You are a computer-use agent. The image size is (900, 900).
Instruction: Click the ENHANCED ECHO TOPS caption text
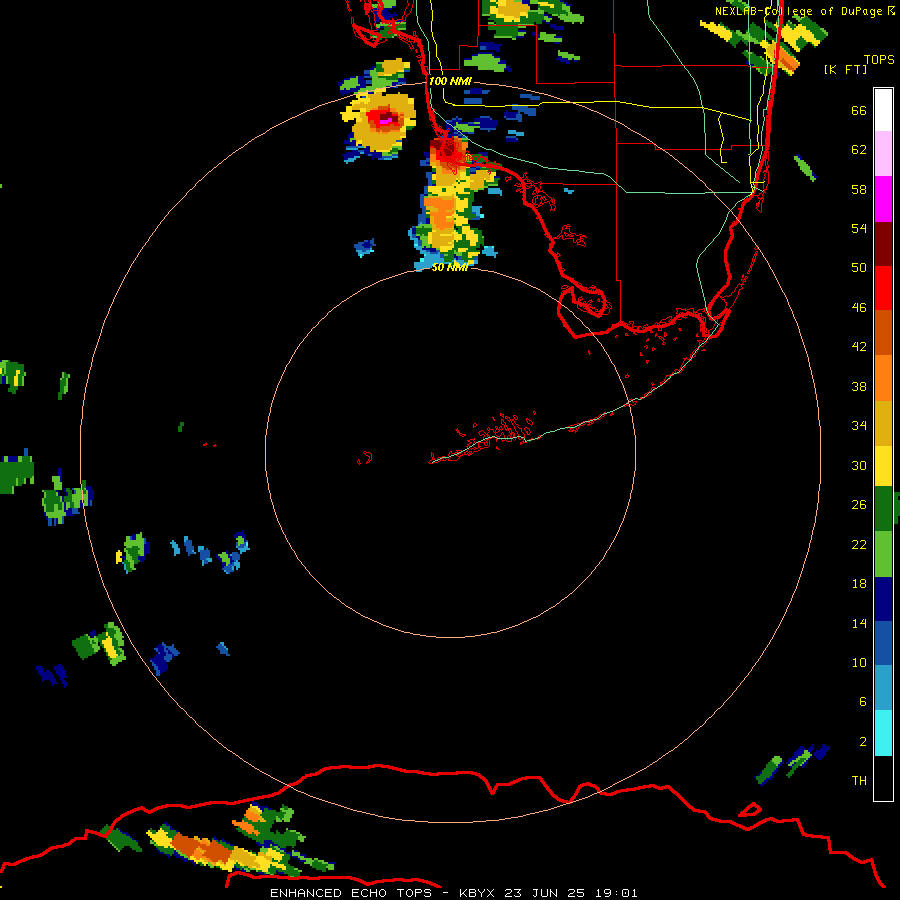click(x=350, y=893)
